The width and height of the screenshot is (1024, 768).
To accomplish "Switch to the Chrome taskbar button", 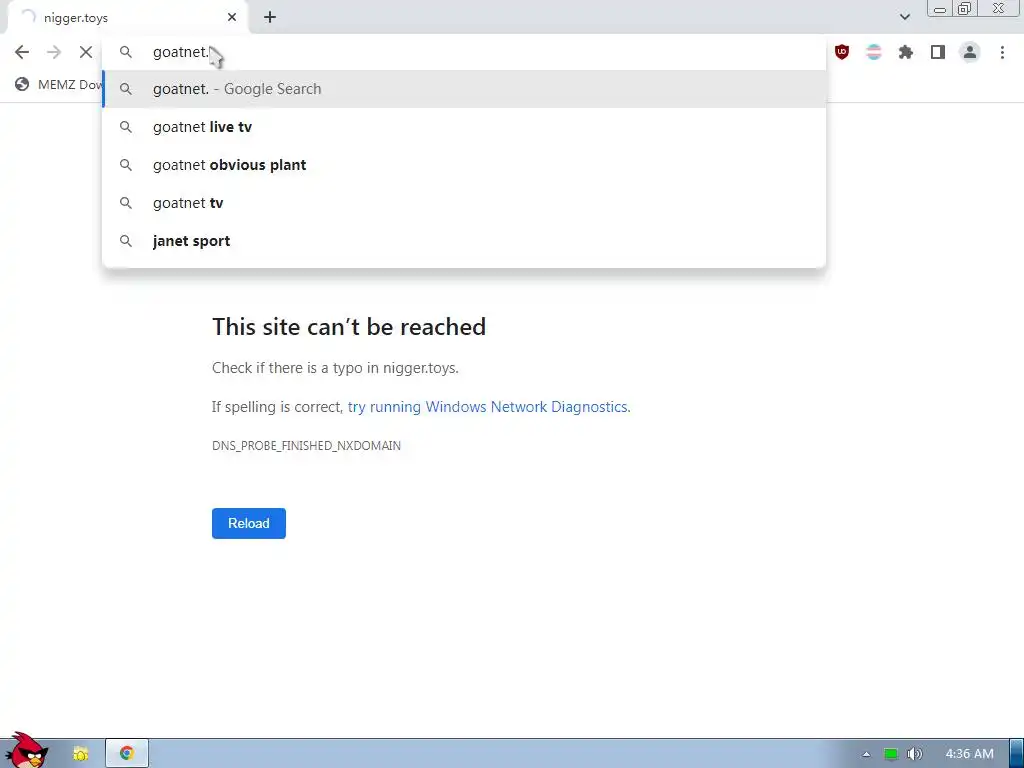I will point(127,754).
